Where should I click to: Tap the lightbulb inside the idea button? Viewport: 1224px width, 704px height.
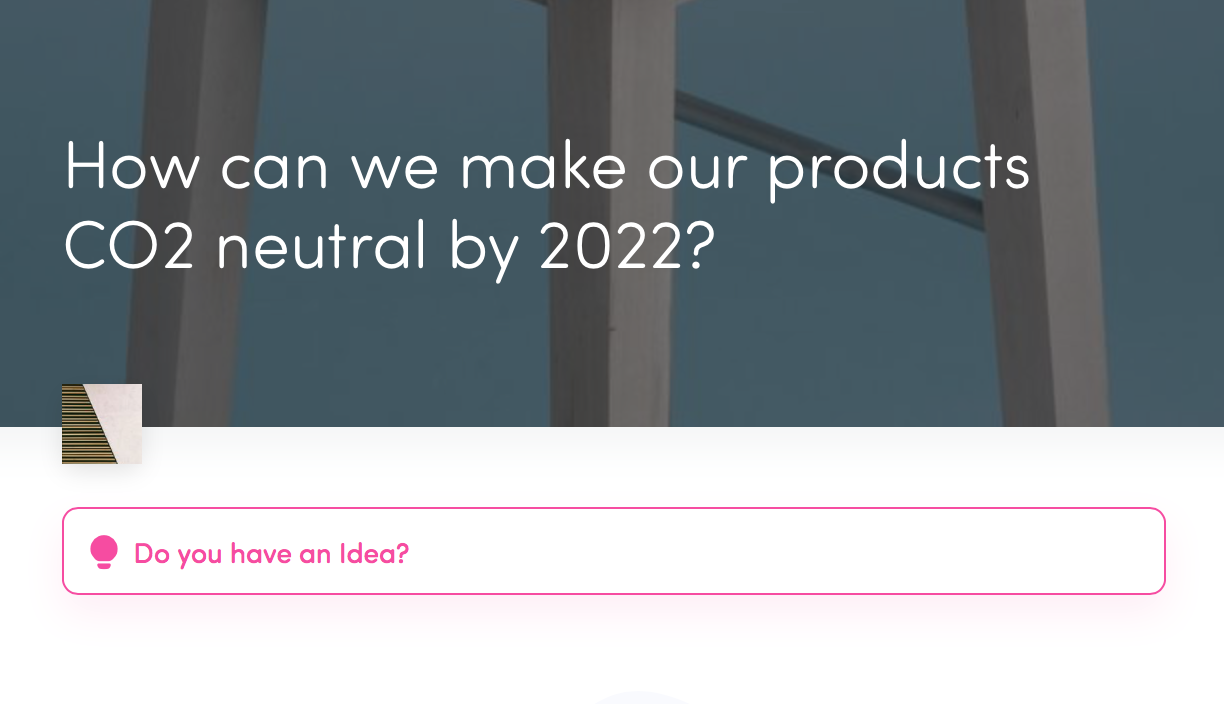(x=104, y=551)
